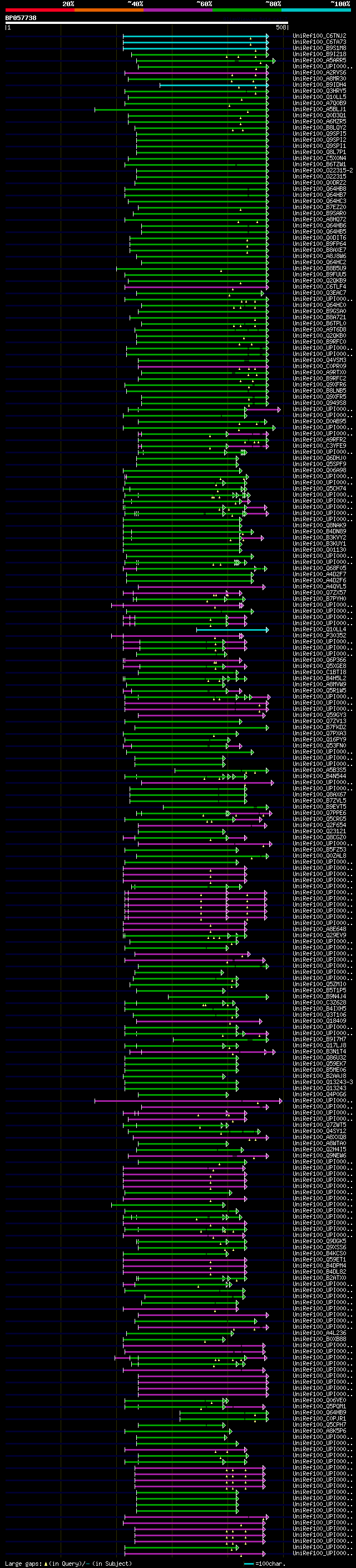Select hit UniRef100_C5X0N4

319,159
